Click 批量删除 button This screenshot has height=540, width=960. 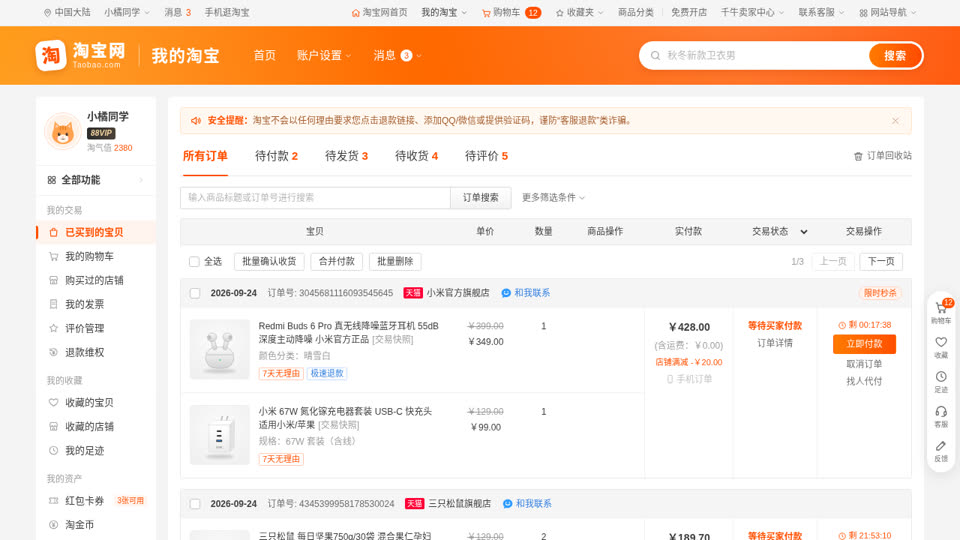(x=395, y=261)
